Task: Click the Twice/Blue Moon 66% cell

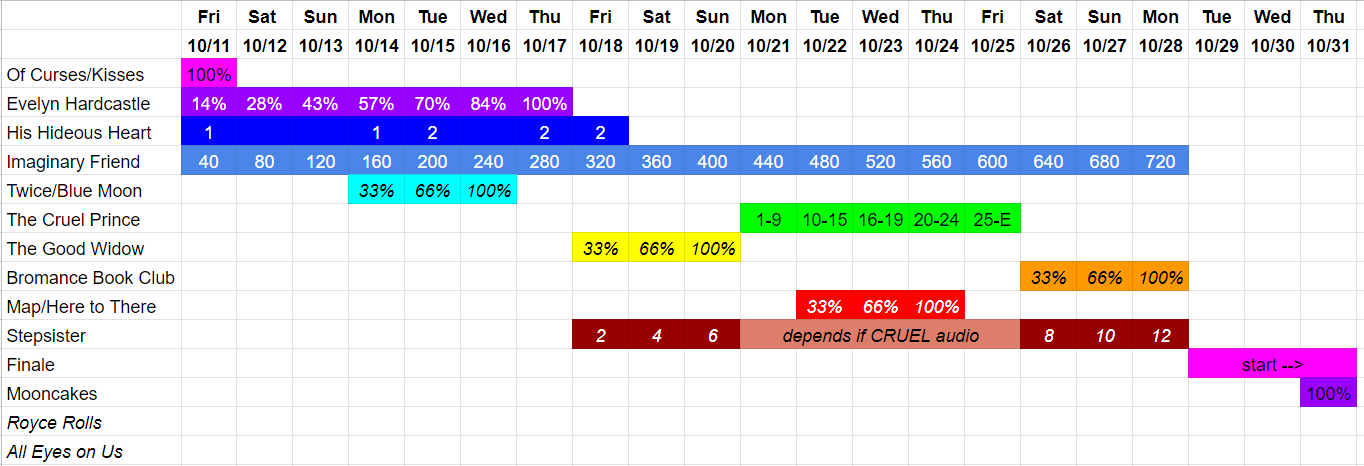Action: pos(433,191)
